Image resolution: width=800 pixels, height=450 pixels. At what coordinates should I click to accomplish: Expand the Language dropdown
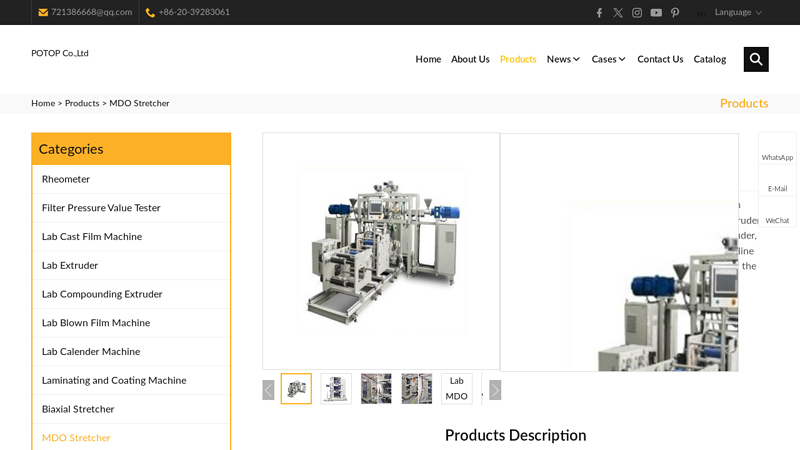[738, 12]
